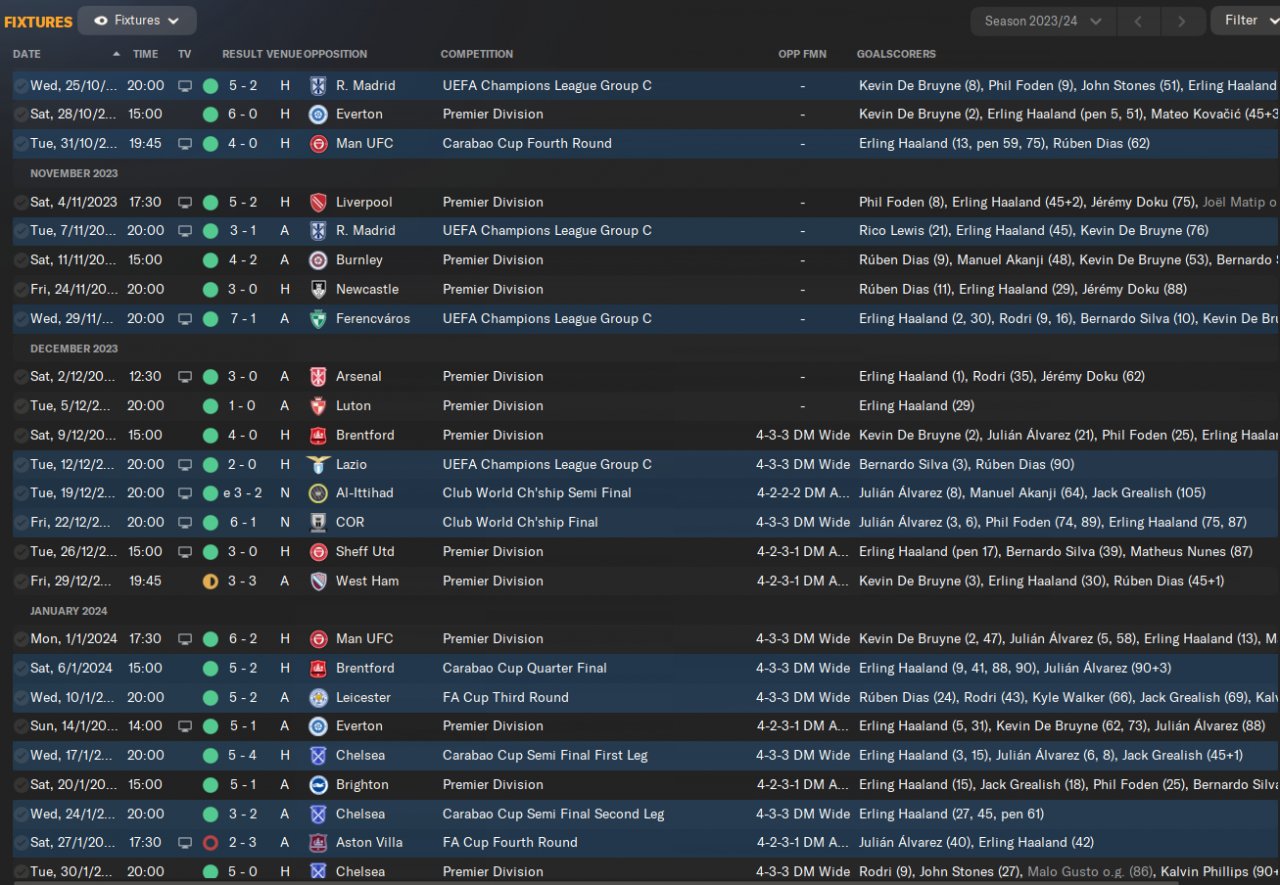Viewport: 1280px width, 885px height.
Task: Click the JANUARY 2024 month heading
Action: (x=69, y=611)
